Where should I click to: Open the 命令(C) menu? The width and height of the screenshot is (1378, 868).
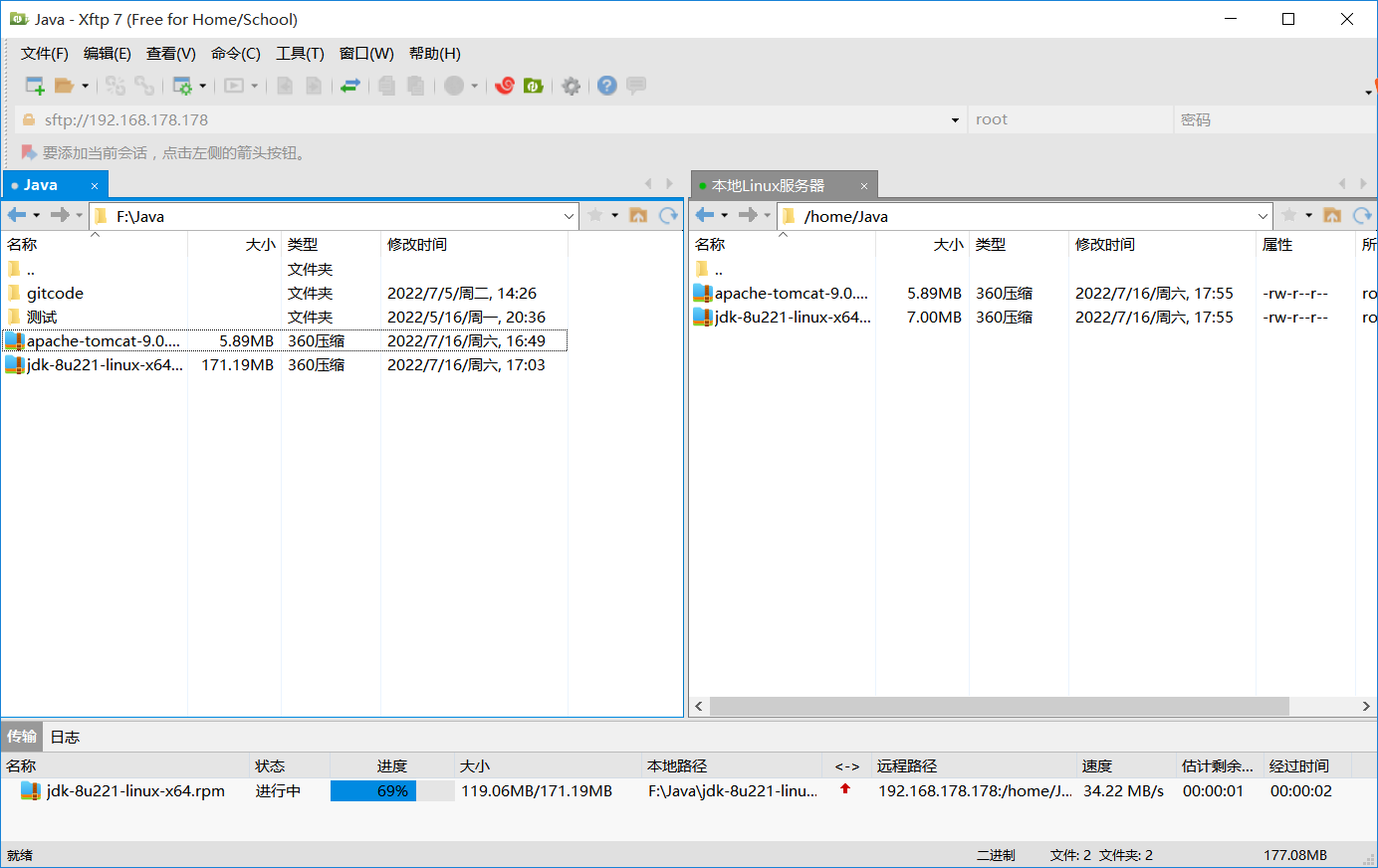[x=236, y=54]
